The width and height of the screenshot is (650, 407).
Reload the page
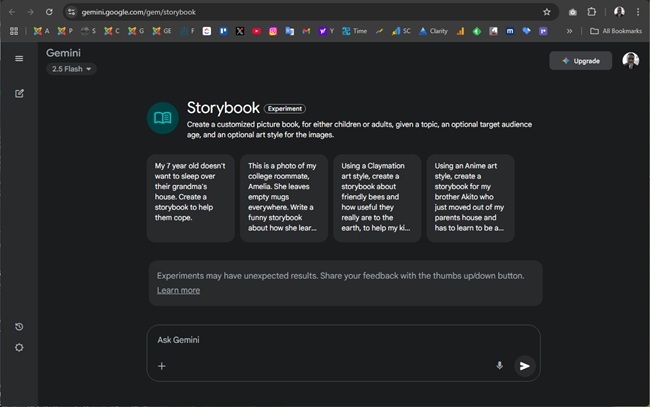tap(49, 12)
